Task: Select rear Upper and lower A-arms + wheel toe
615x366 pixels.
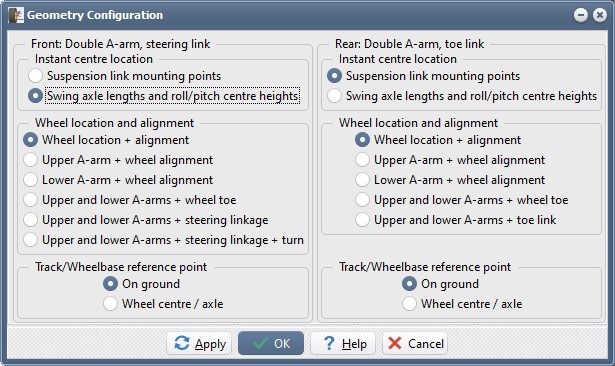Action: pyautogui.click(x=462, y=200)
